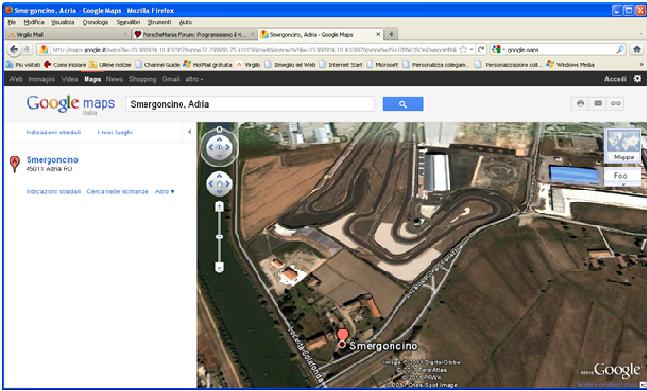This screenshot has height=391, width=647.
Task: Click the map pan arrows control
Action: pyautogui.click(x=219, y=184)
